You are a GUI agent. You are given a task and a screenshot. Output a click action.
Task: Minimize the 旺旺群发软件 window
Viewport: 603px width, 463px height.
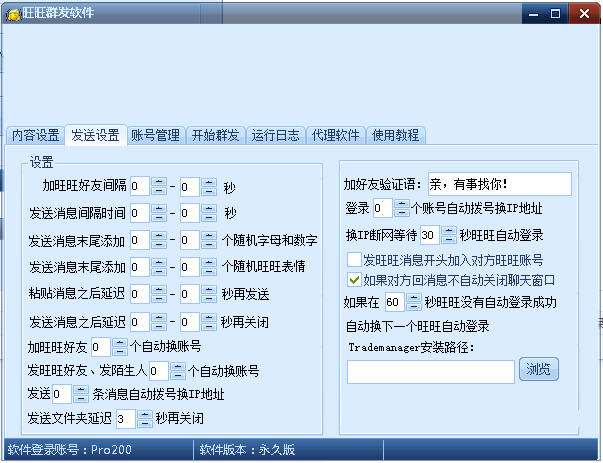click(x=533, y=14)
